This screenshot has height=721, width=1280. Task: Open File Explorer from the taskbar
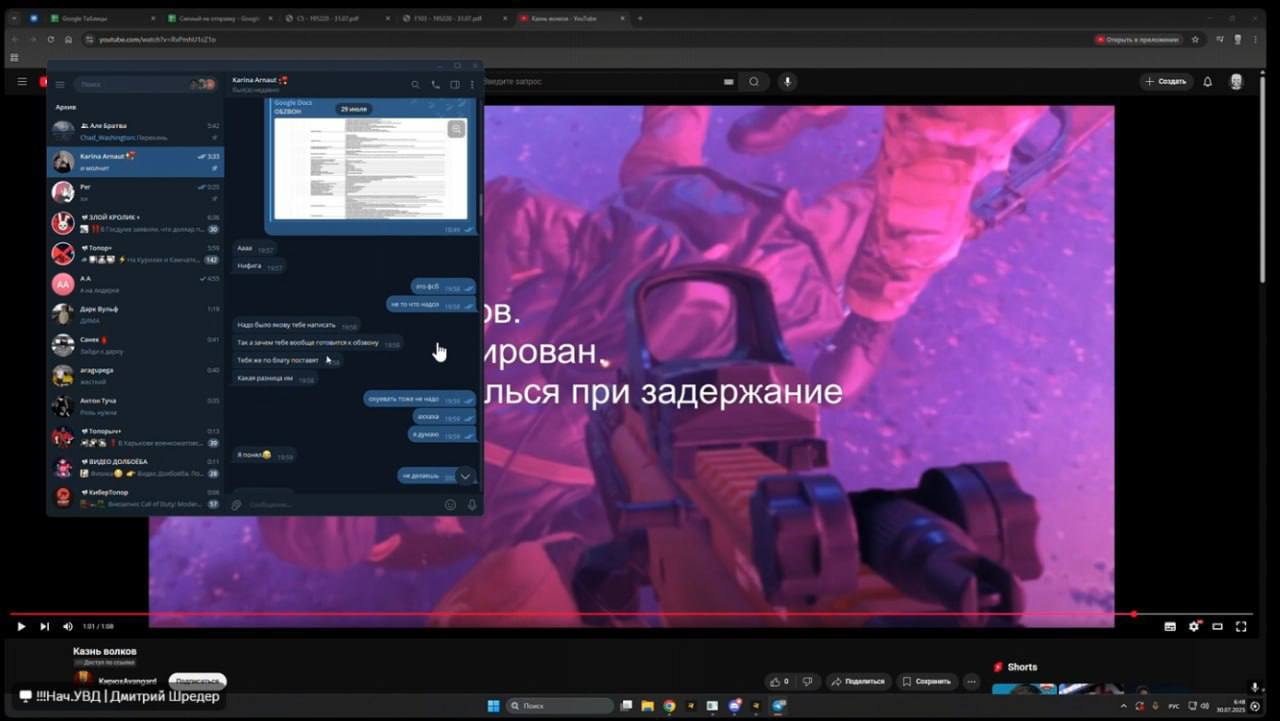(648, 706)
